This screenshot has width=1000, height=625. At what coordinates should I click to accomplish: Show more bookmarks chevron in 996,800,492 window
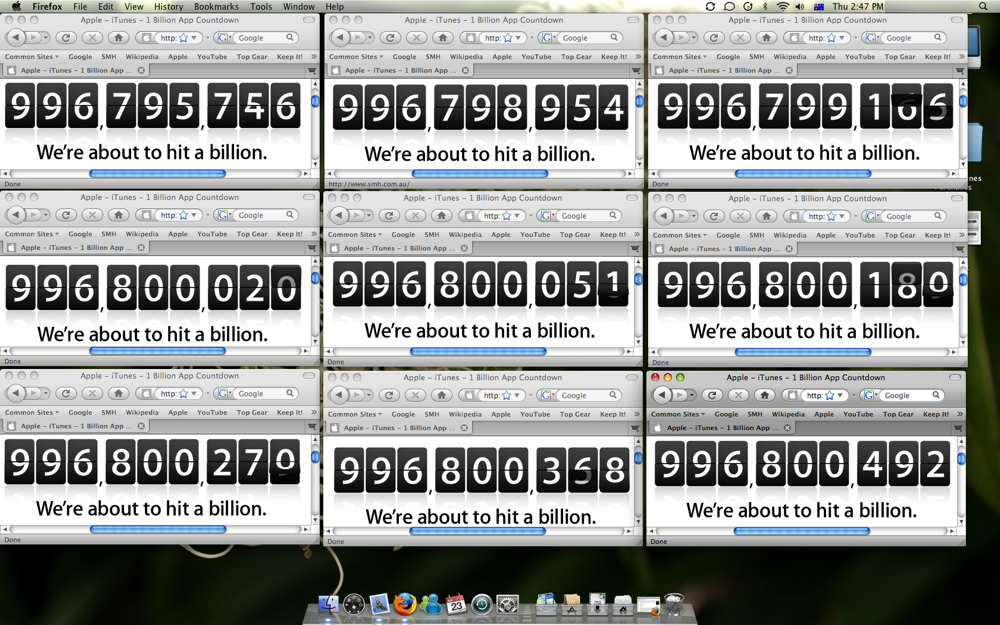click(x=959, y=414)
